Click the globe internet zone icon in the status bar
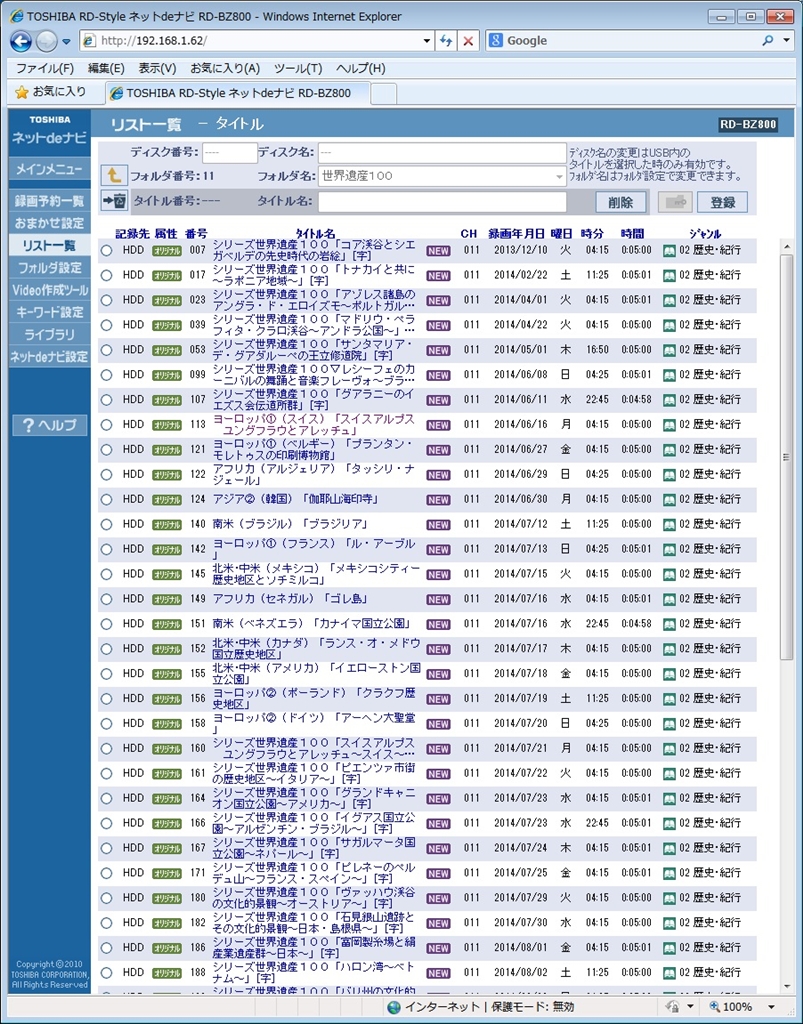 (x=394, y=1007)
